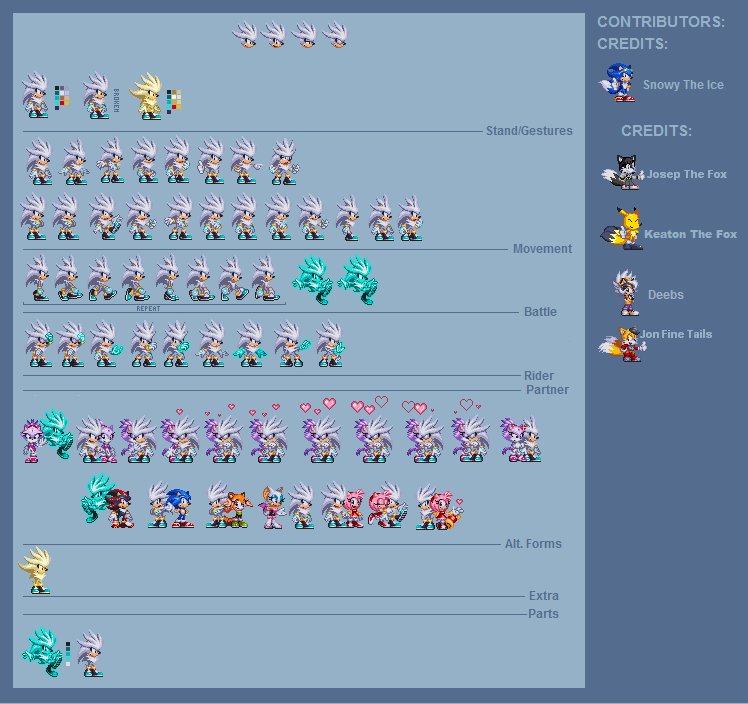This screenshot has height=704, width=748.
Task: Click the last Battle row Silver sprite
Action: pyautogui.click(x=331, y=344)
